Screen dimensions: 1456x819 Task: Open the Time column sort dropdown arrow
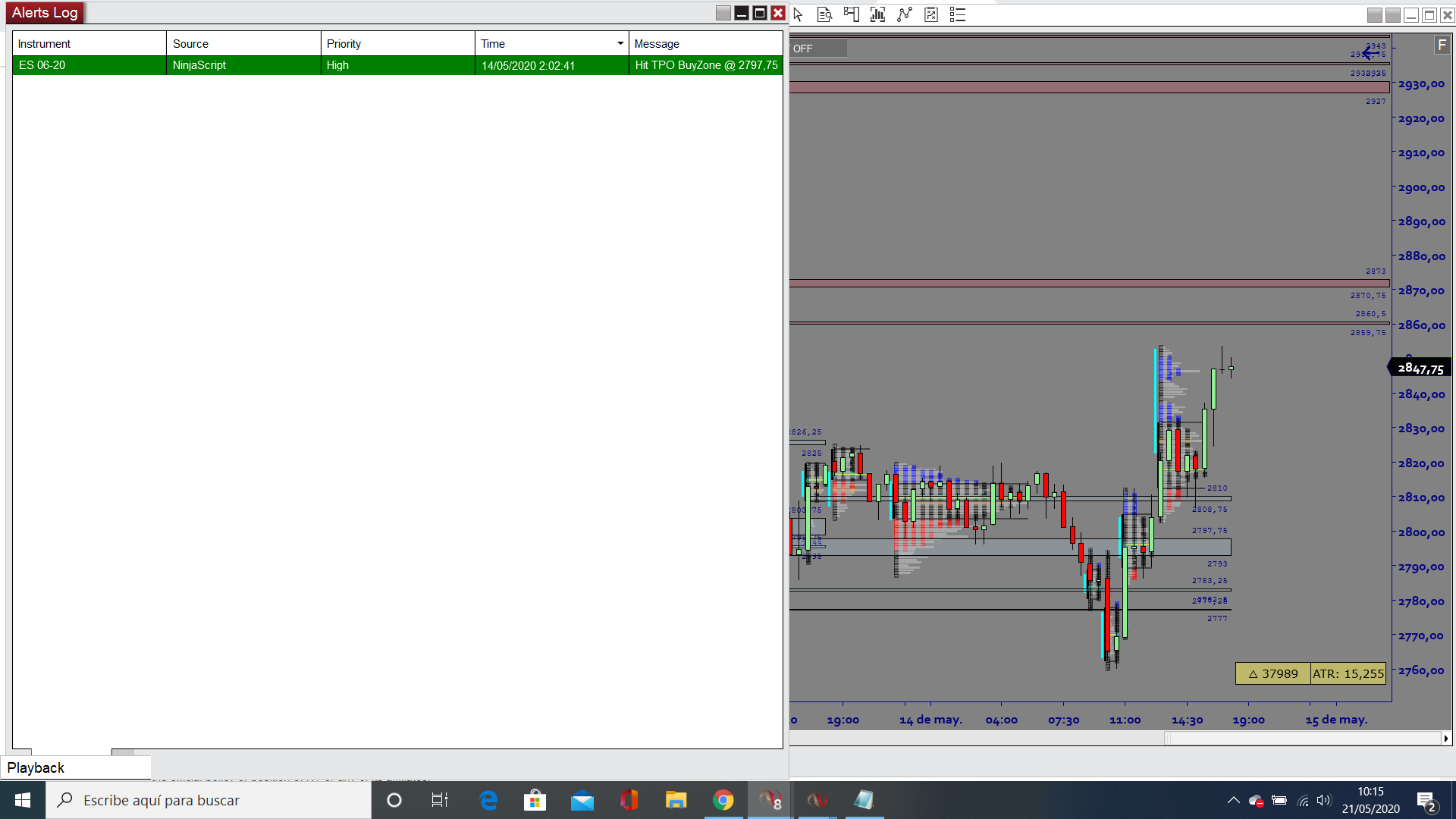click(x=620, y=43)
